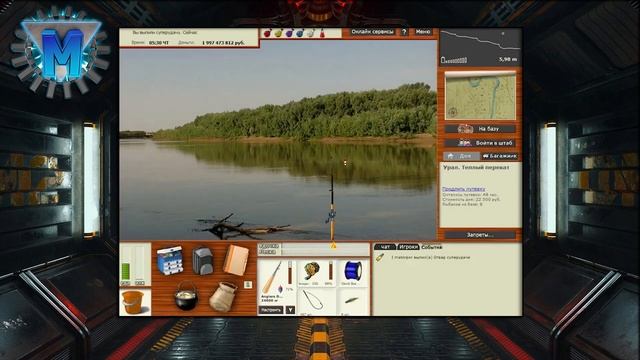
Task: Open the blue tackle box
Action: pos(170,260)
